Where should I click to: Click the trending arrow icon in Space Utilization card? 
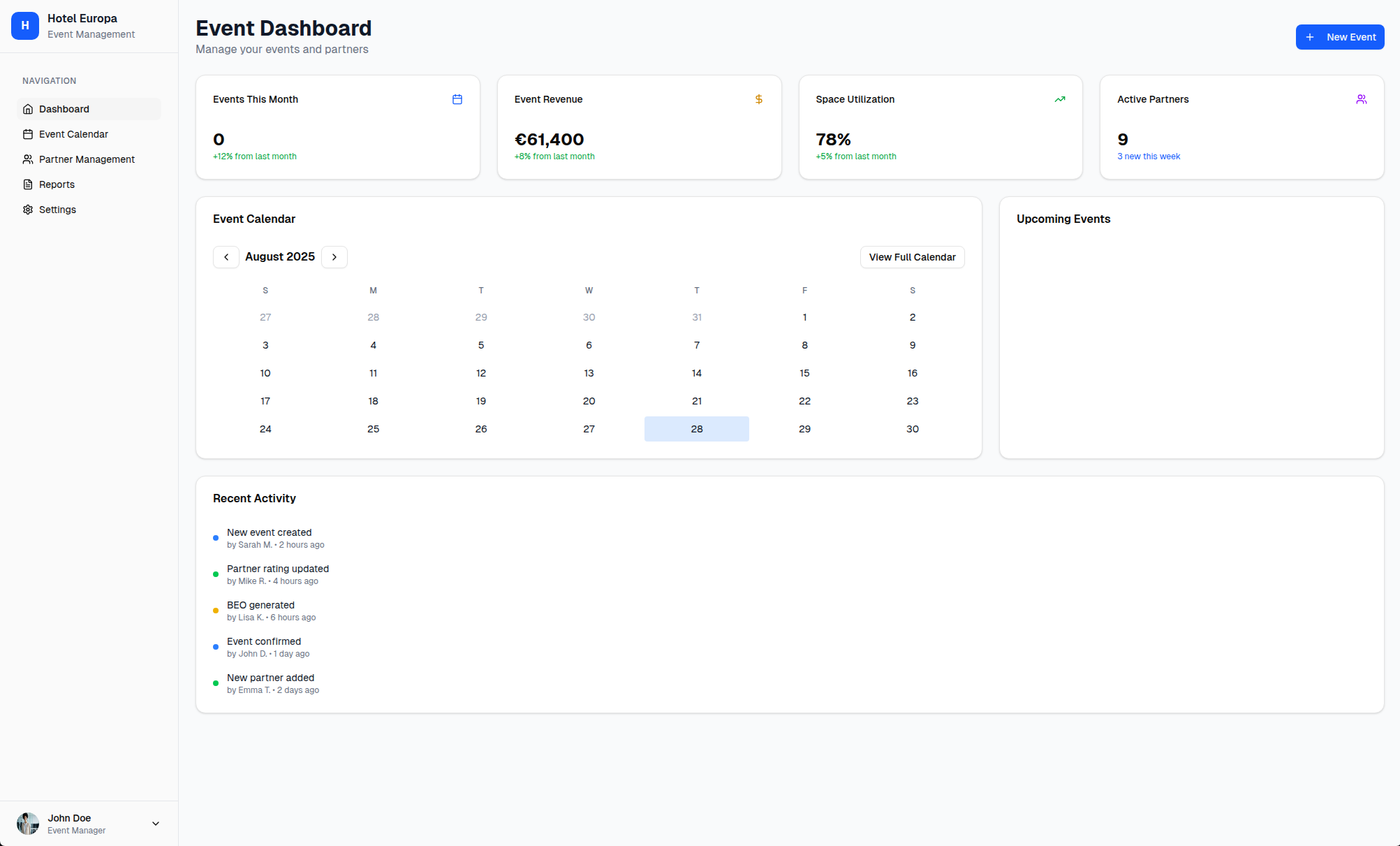coord(1059,99)
